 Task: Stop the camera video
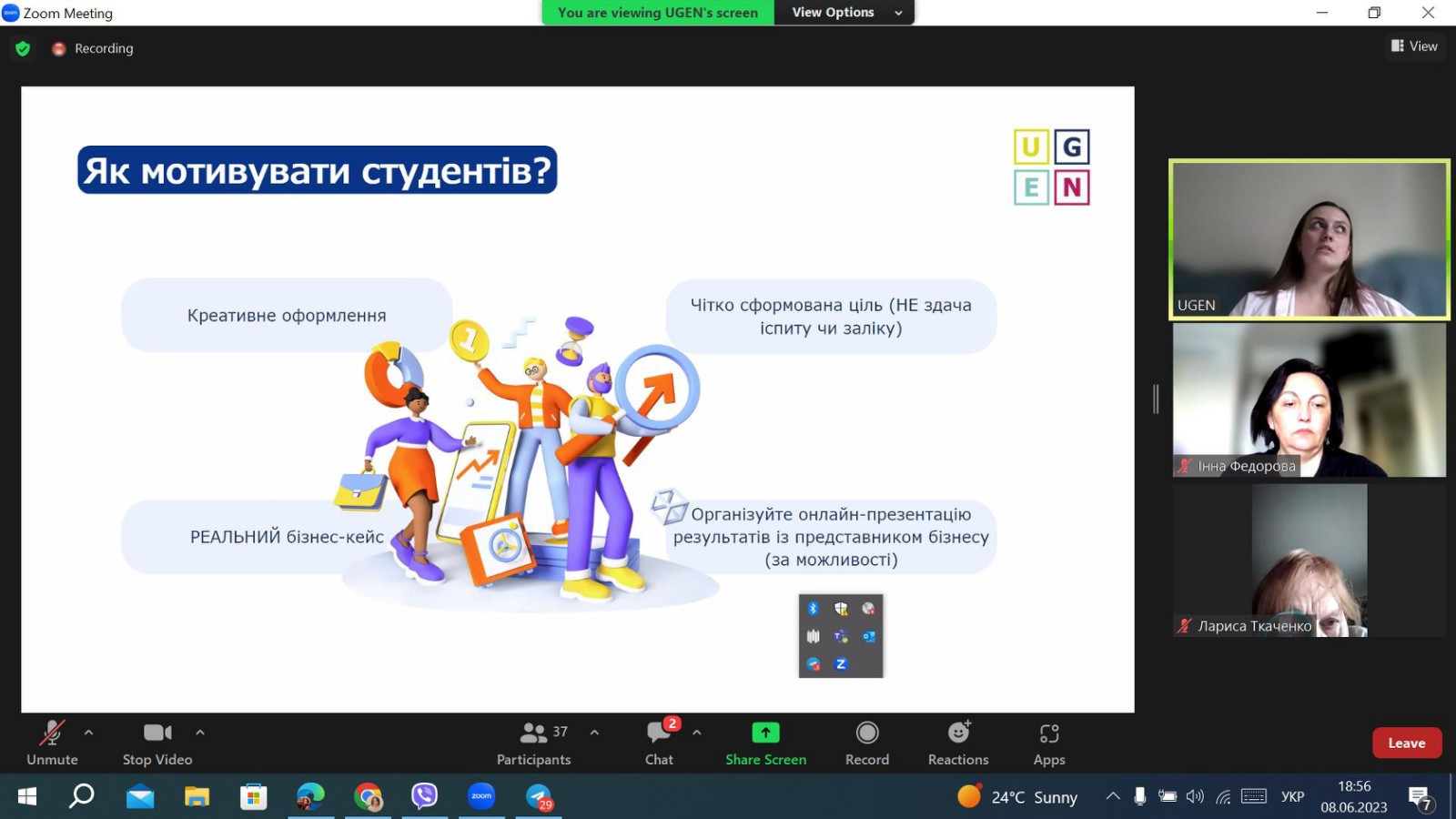click(x=157, y=743)
